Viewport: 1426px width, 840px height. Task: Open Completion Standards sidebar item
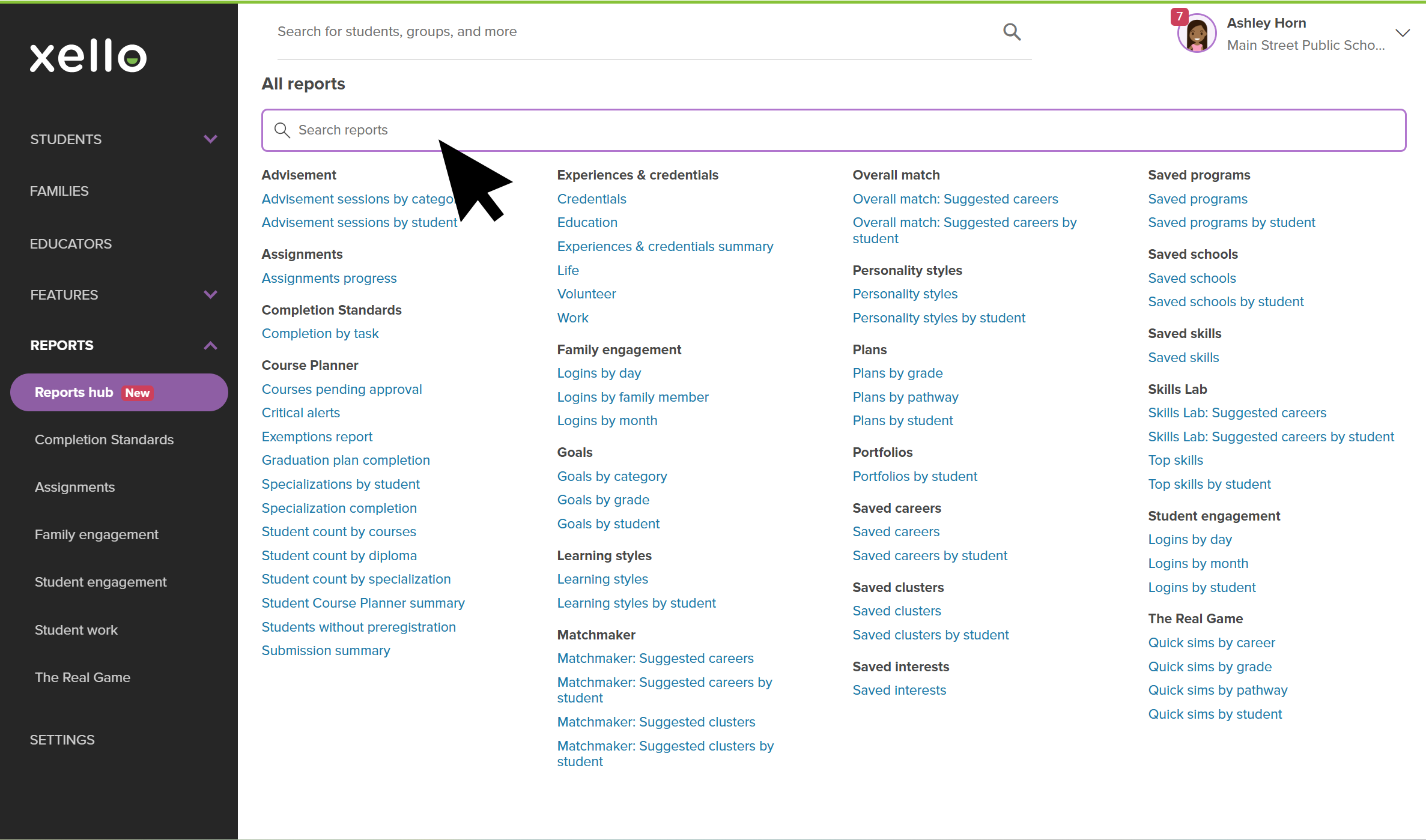[104, 440]
